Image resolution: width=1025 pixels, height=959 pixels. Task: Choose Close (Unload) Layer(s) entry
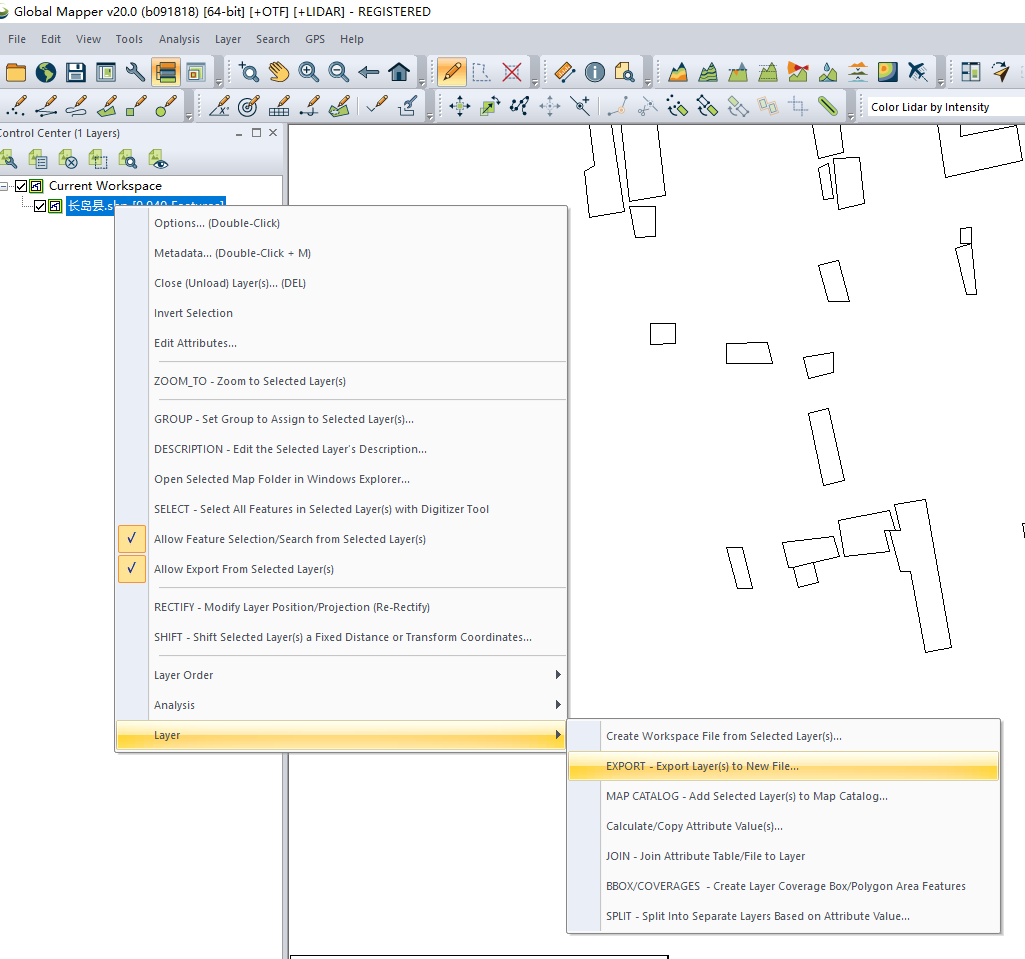pos(341,284)
